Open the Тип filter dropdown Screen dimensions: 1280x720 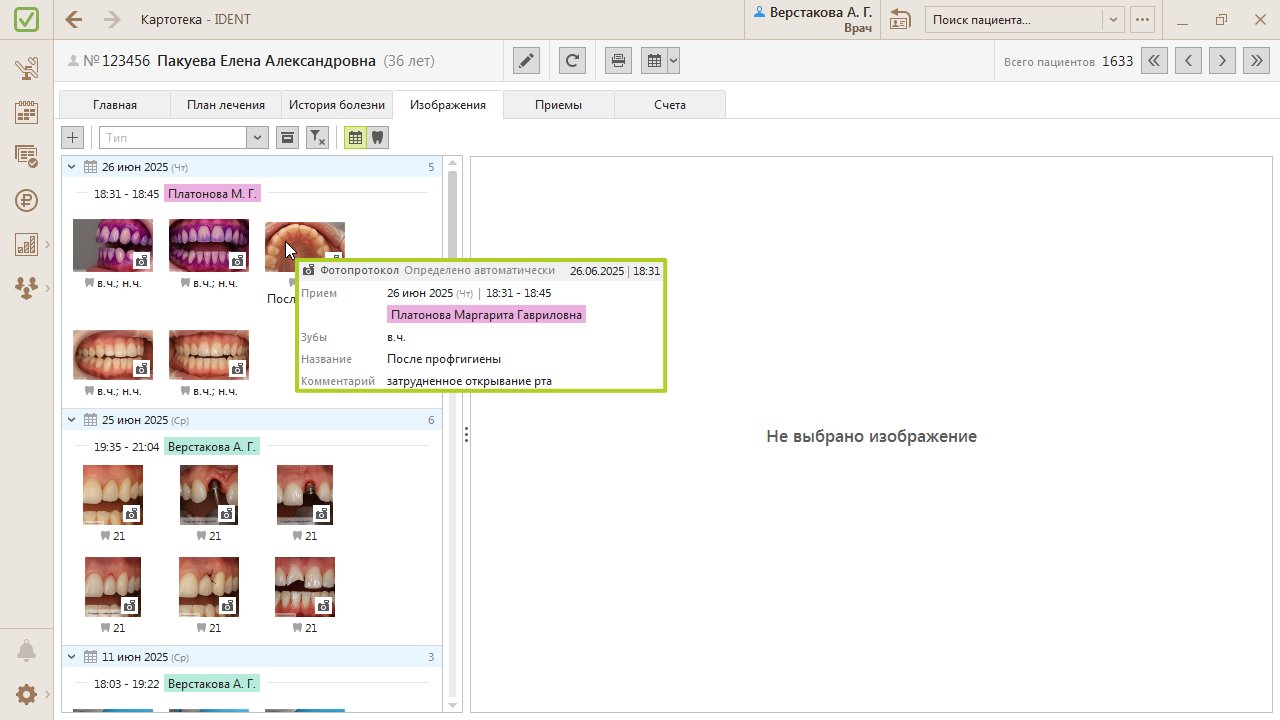tap(257, 138)
